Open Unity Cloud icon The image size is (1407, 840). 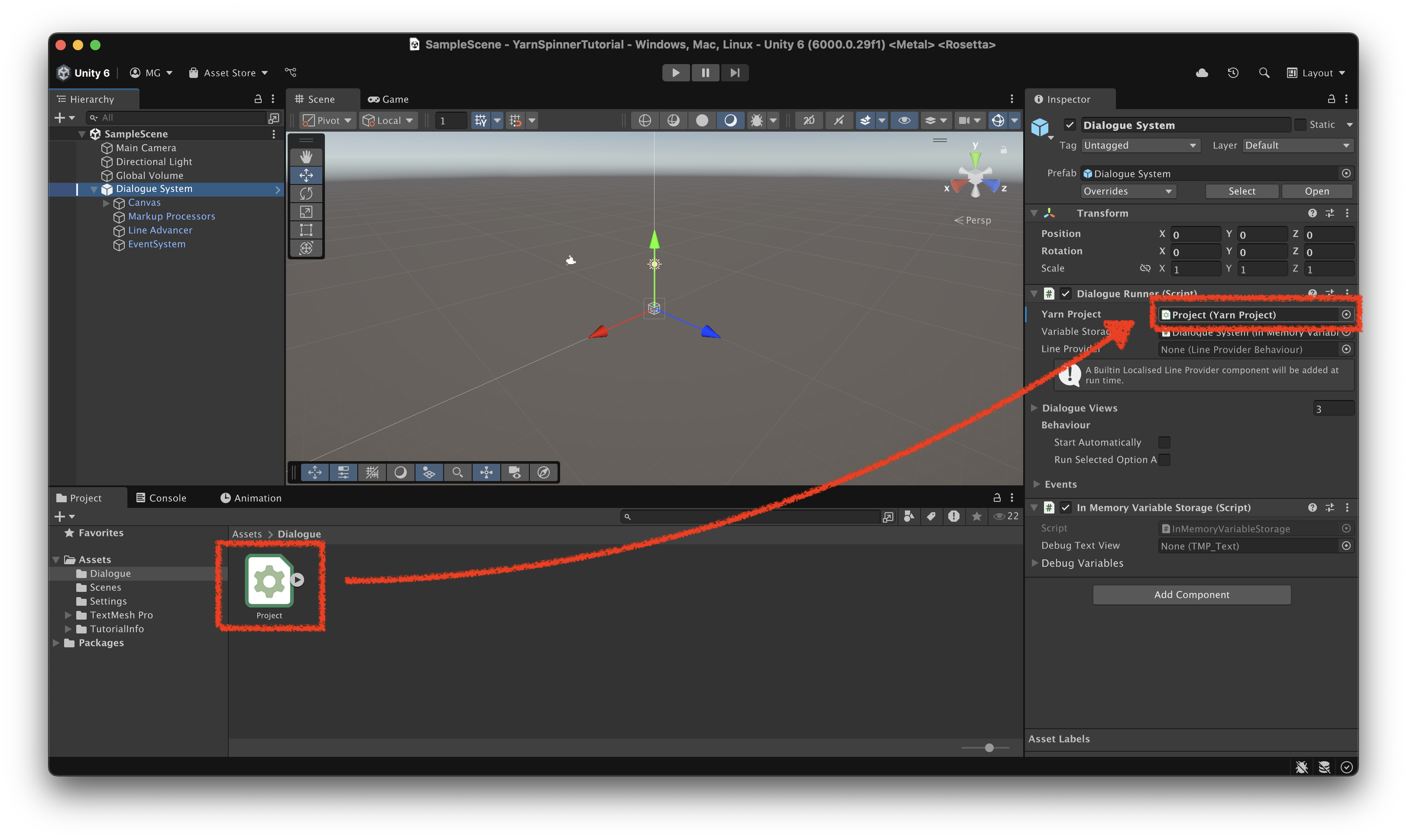point(1202,73)
